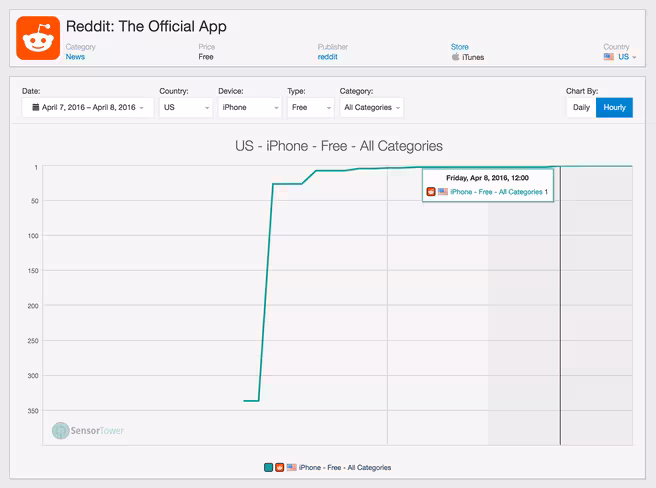
Task: Toggle the iPhone - Free - All Categories legend label
Action: tap(345, 467)
